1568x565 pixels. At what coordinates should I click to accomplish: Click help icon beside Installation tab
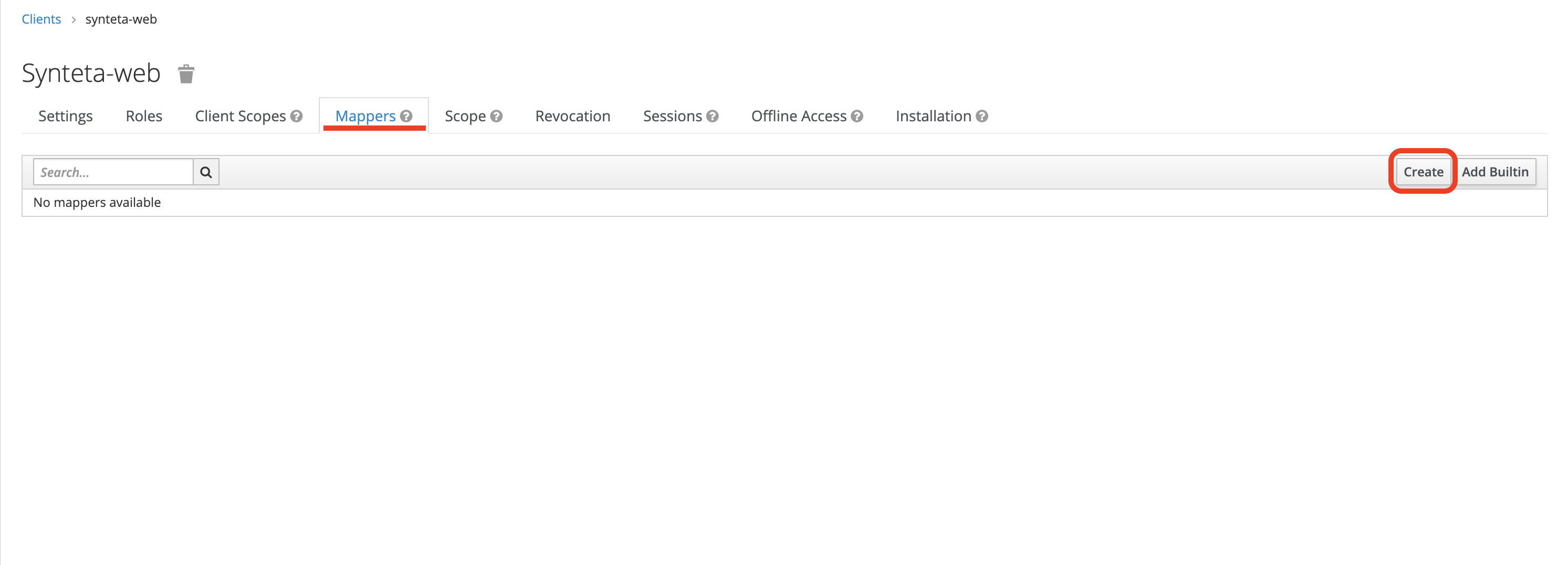coord(982,116)
